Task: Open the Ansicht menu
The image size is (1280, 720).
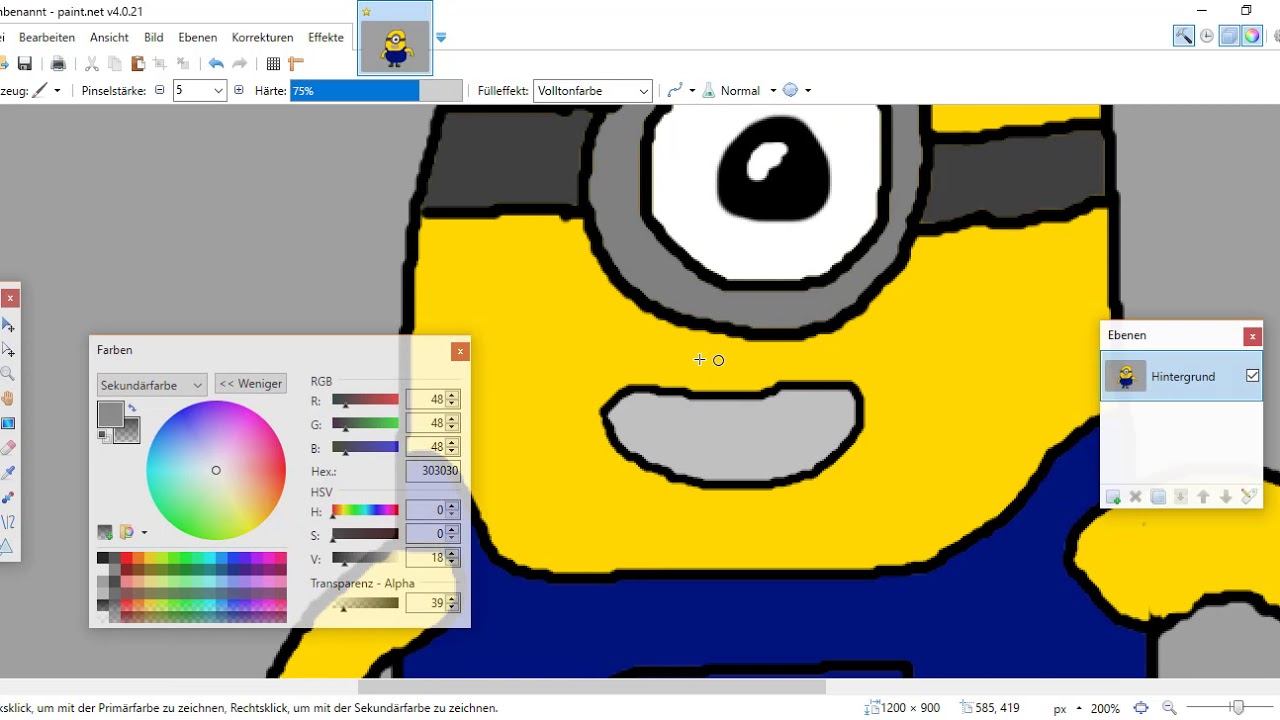Action: click(x=109, y=37)
